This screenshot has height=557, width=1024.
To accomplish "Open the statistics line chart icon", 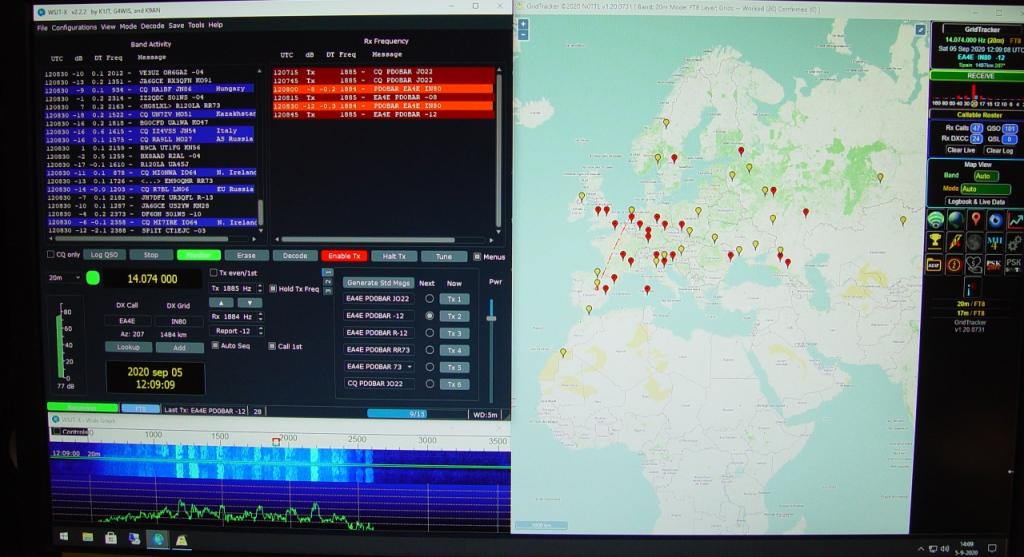I will [x=1014, y=220].
